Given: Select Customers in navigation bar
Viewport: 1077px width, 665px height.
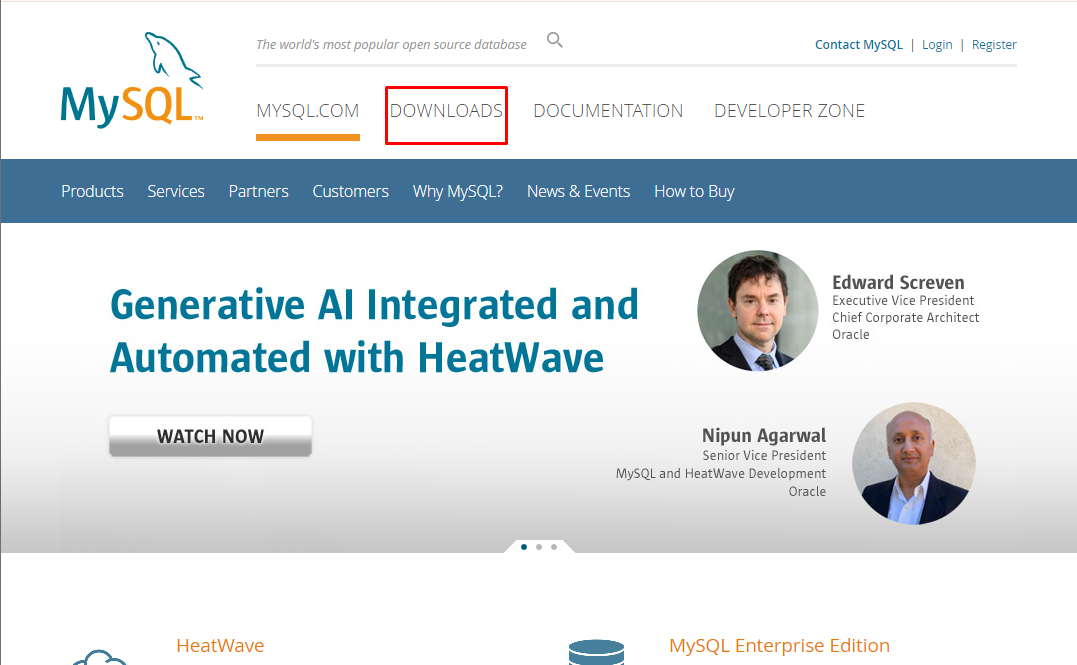Looking at the screenshot, I should tap(350, 191).
